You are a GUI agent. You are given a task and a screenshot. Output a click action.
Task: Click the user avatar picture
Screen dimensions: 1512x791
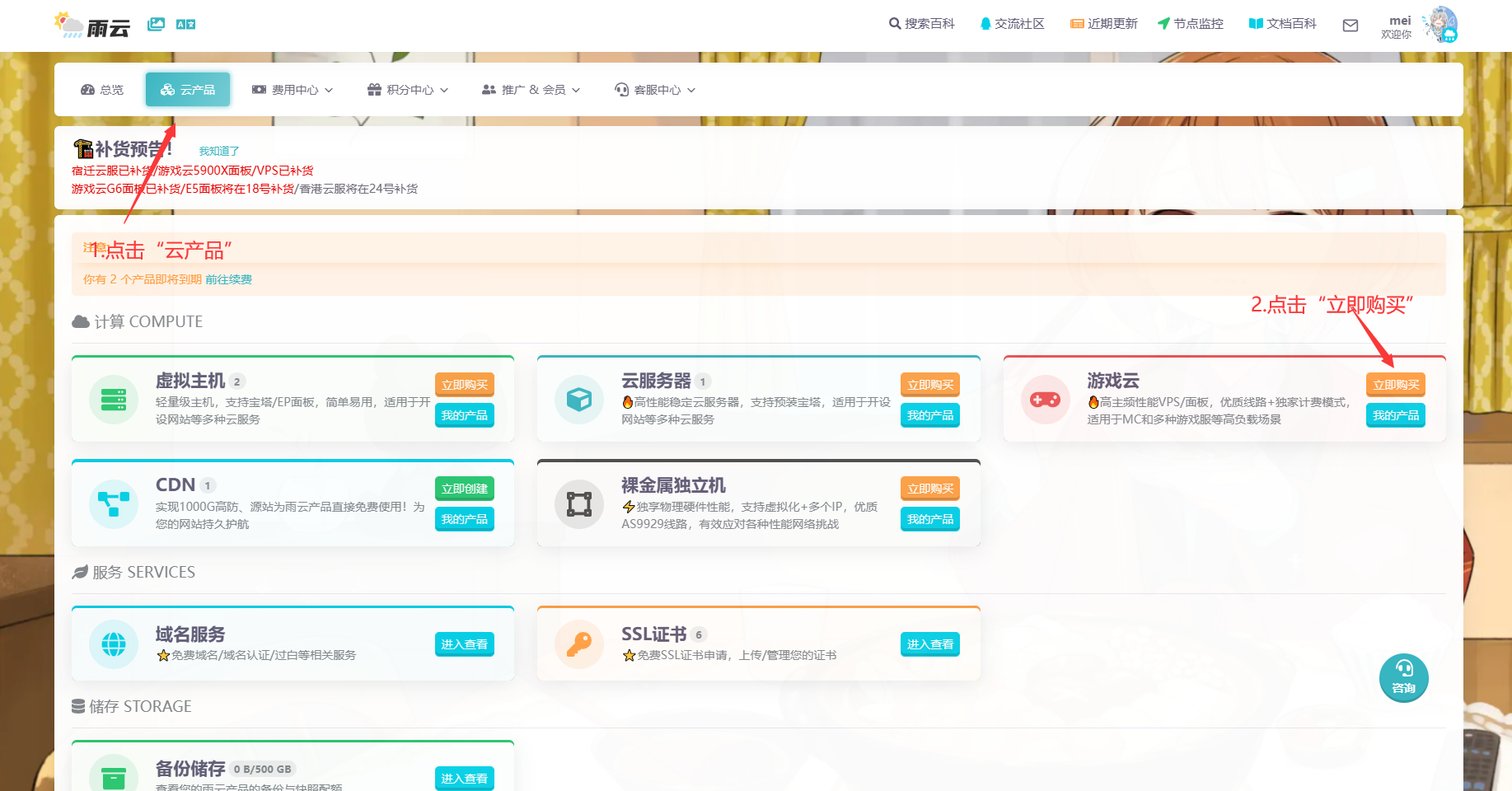coord(1441,25)
